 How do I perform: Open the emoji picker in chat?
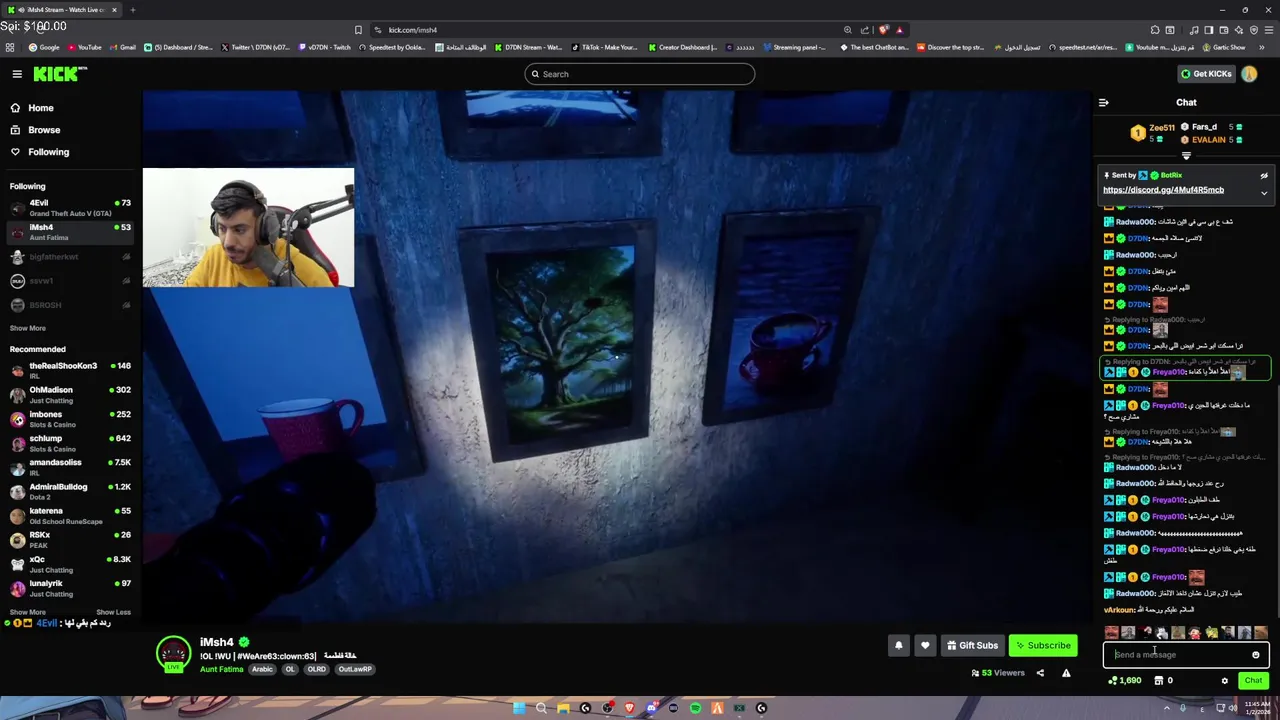[x=1256, y=655]
